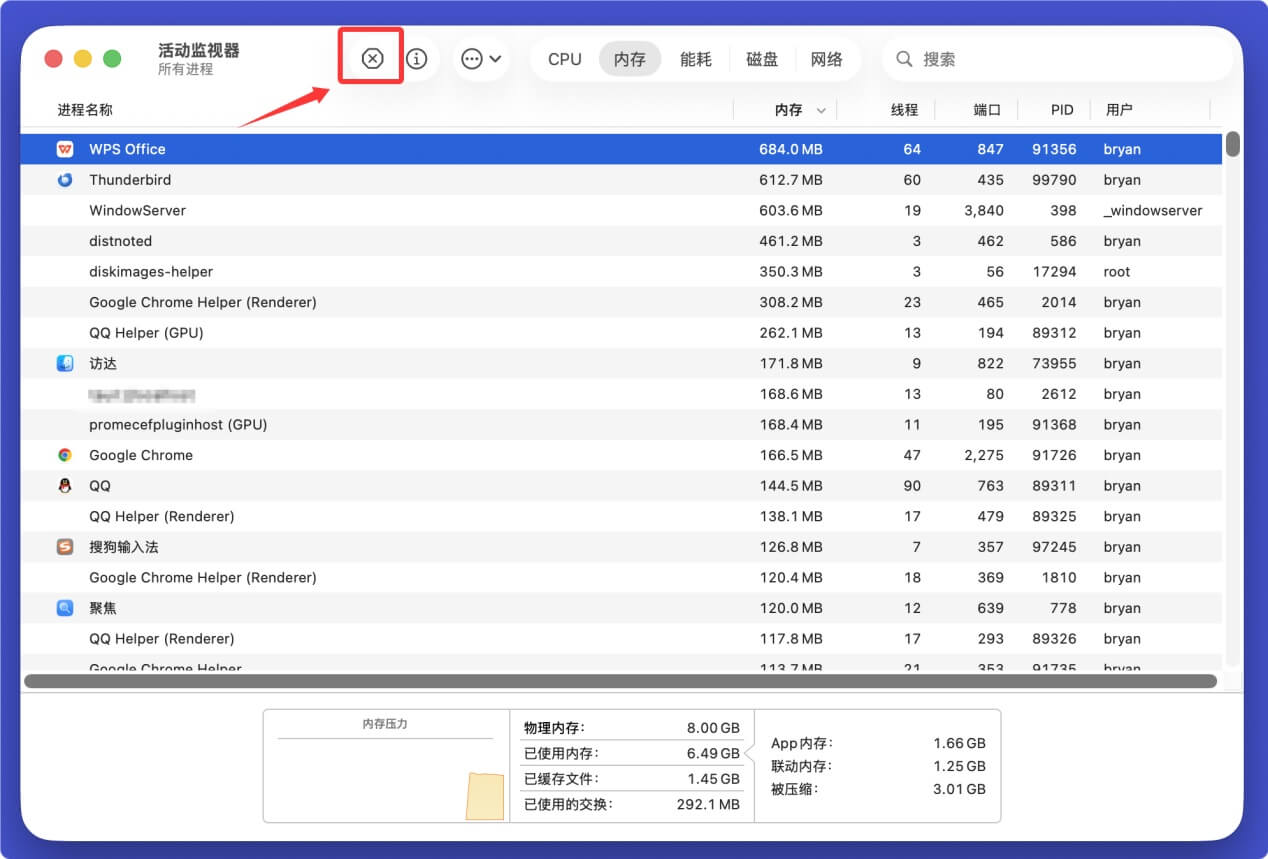Sort by the 线程 column header

coord(904,110)
